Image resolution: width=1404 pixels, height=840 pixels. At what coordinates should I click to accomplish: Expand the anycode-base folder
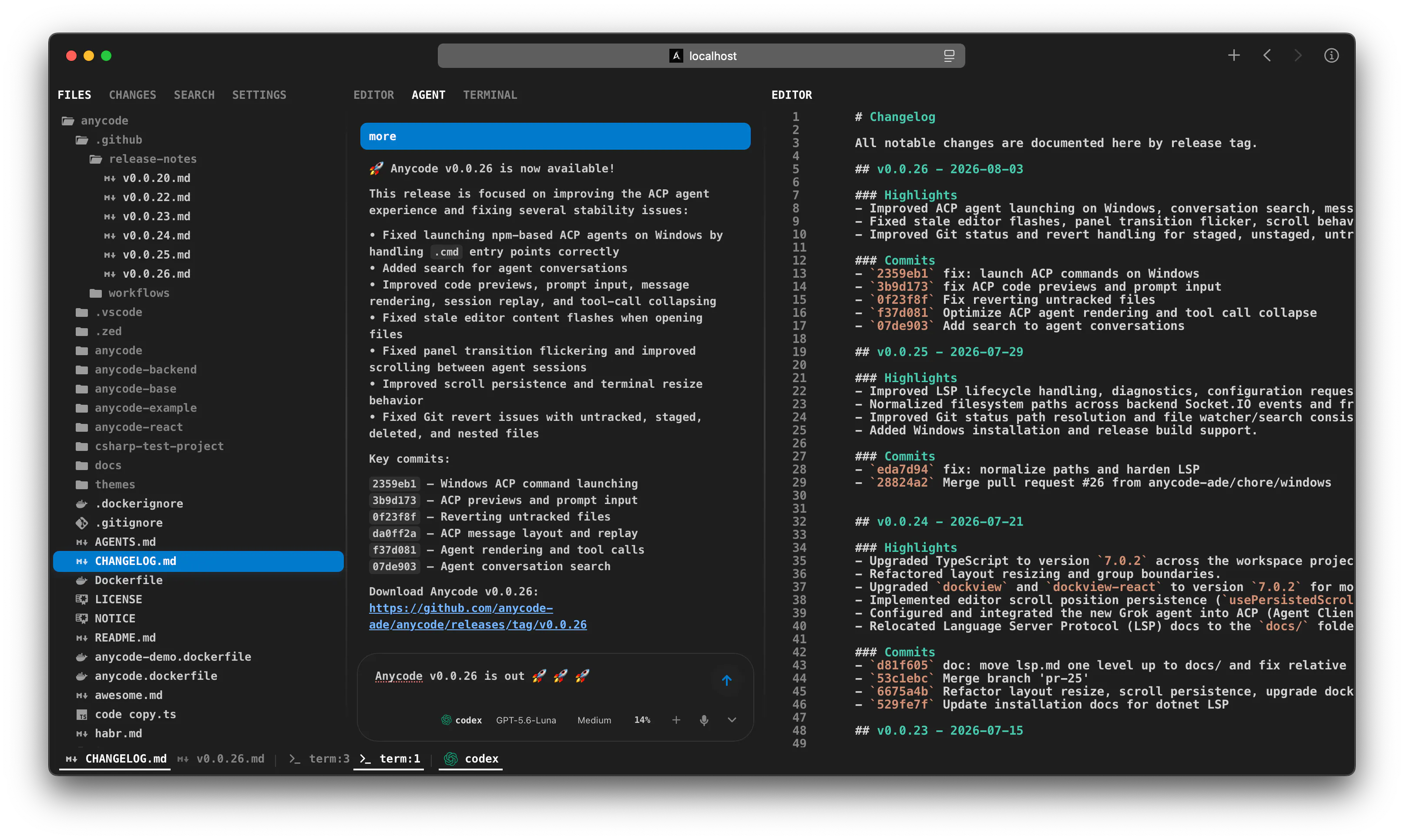[x=126, y=389]
